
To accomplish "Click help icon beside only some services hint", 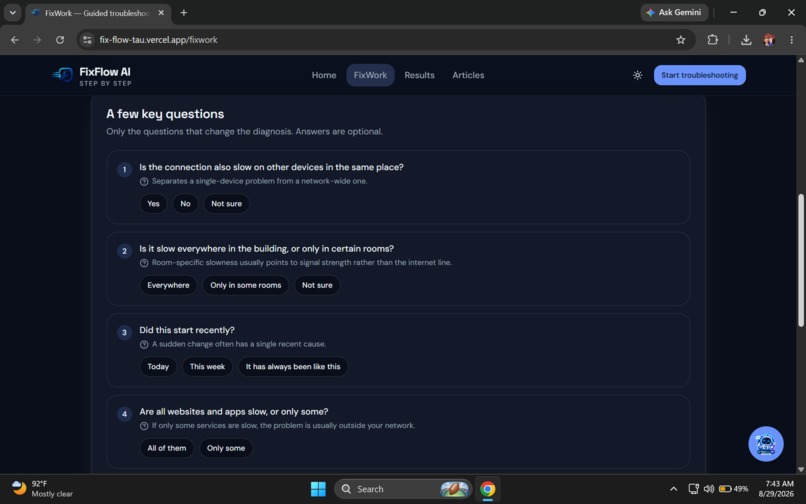I will pos(144,426).
